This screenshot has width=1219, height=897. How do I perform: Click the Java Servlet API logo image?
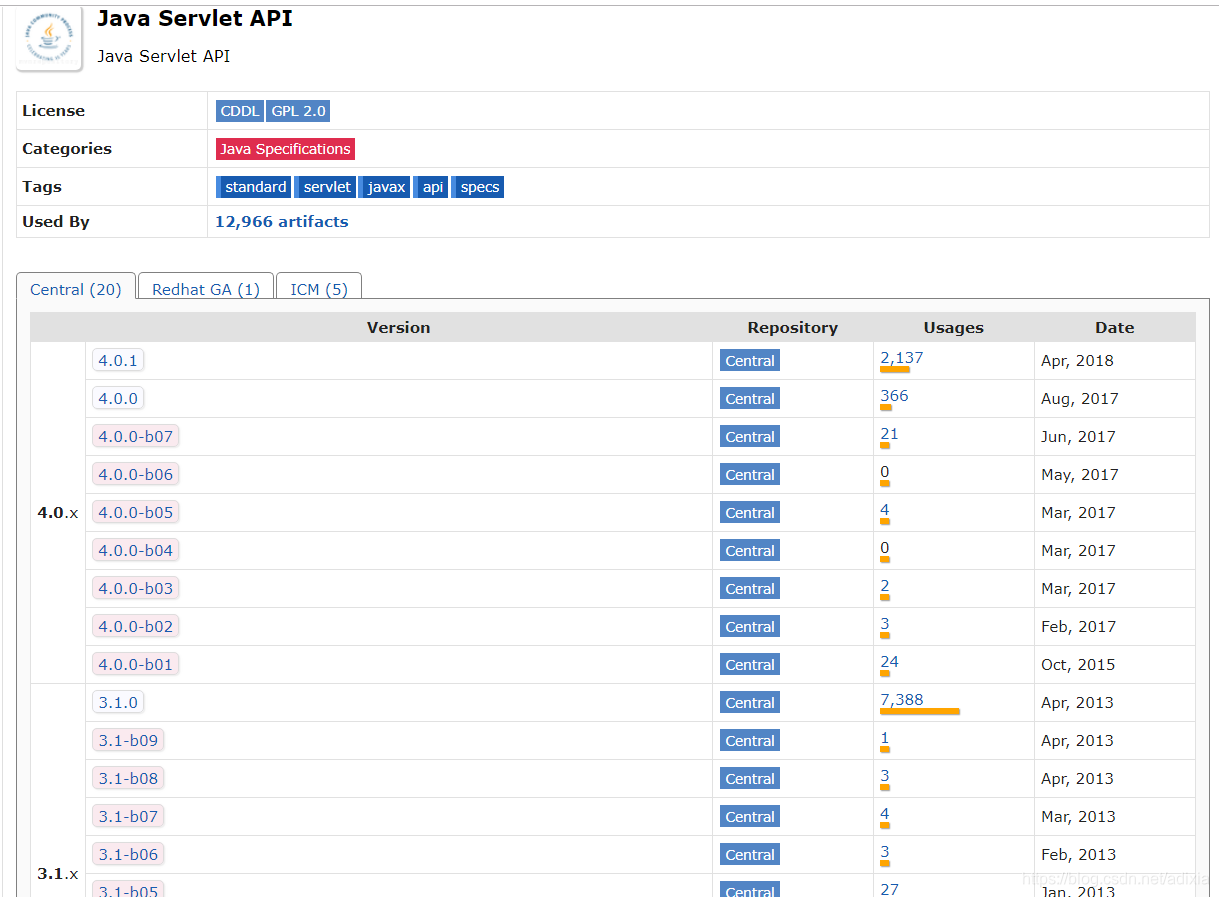(49, 39)
